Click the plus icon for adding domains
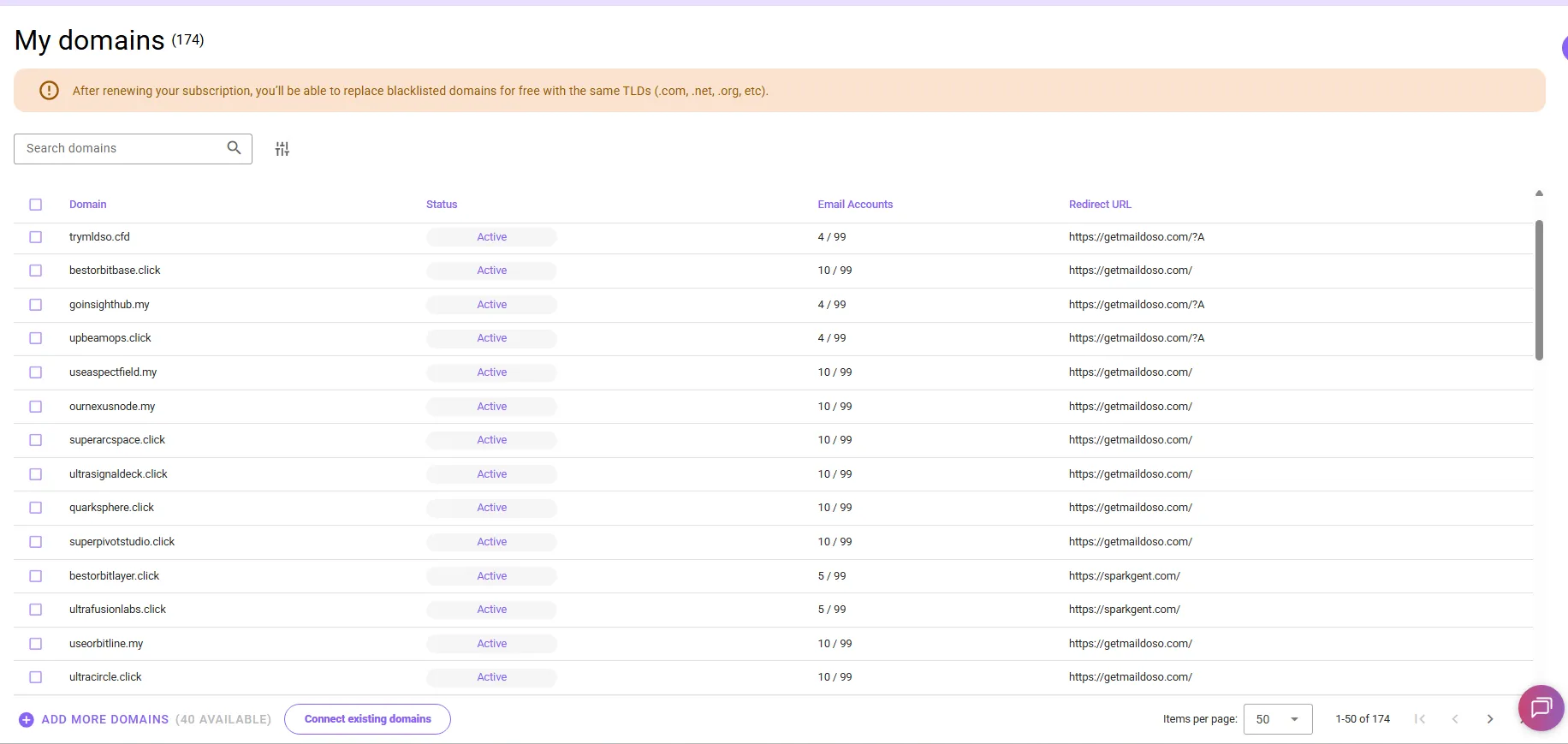 tap(27, 720)
